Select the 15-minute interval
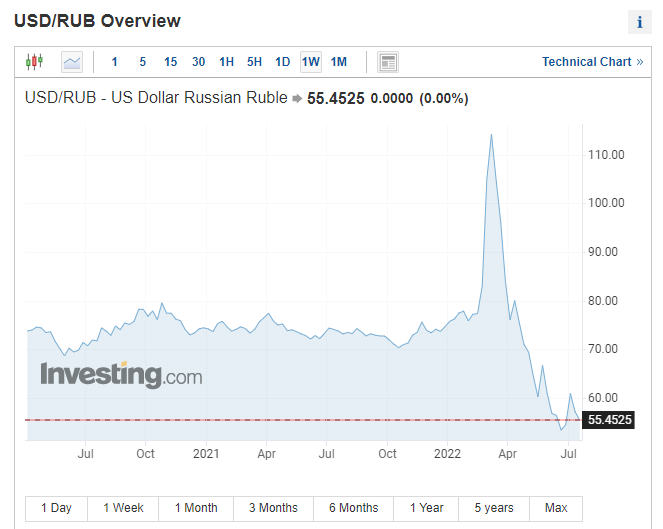This screenshot has height=529, width=663. point(170,62)
